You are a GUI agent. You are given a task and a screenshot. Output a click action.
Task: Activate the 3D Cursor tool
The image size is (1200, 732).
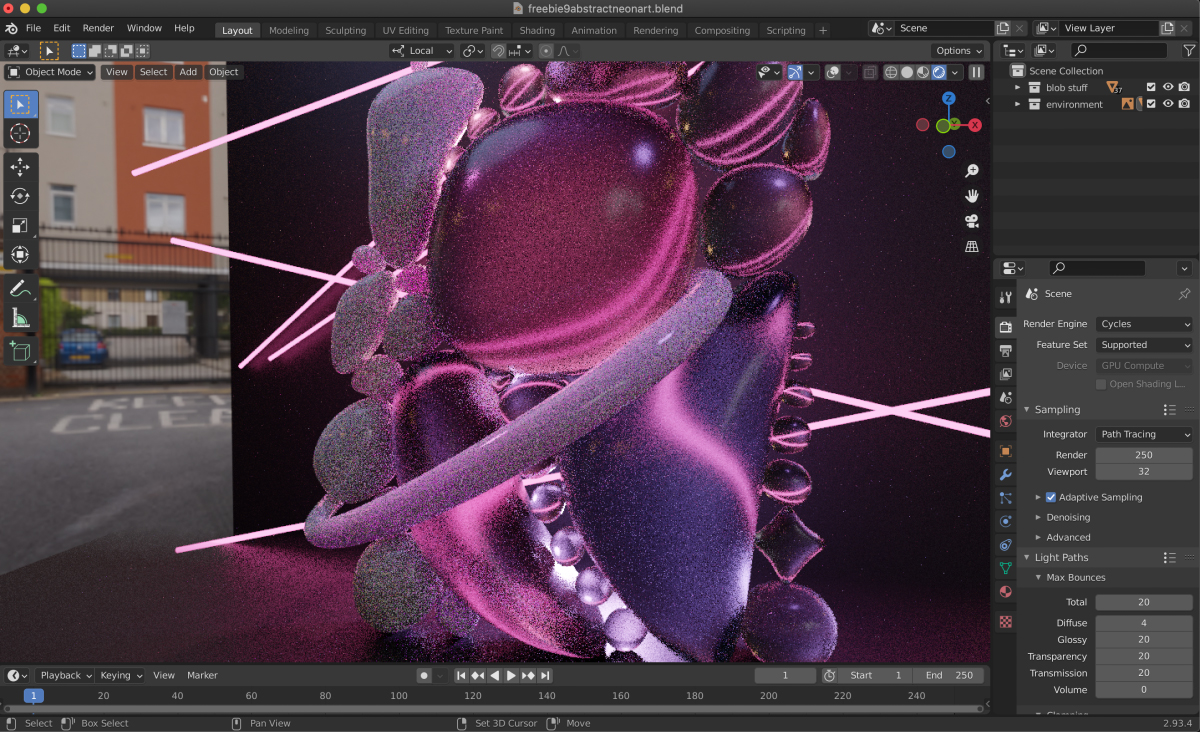(x=20, y=133)
